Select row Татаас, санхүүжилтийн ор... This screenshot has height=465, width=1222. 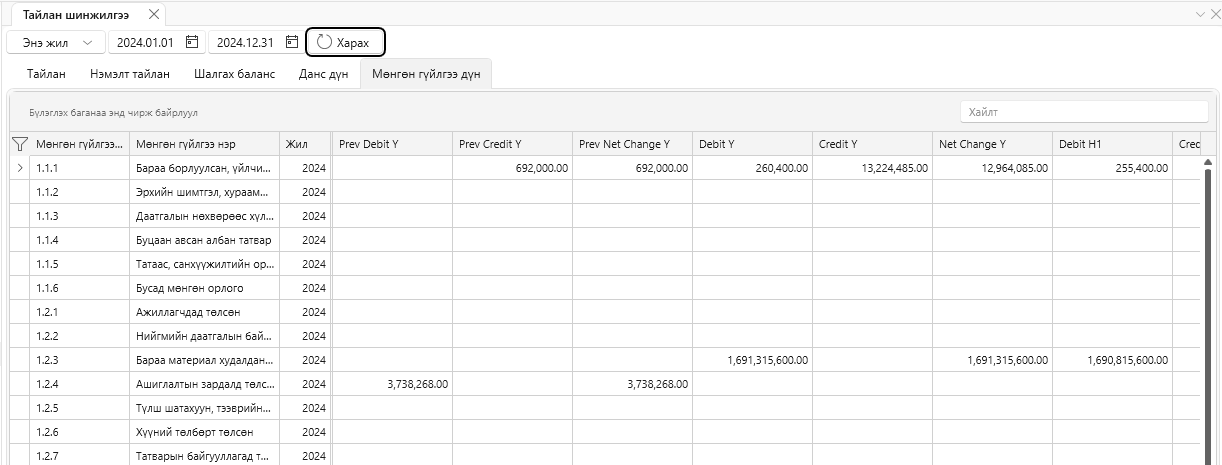[x=204, y=264]
